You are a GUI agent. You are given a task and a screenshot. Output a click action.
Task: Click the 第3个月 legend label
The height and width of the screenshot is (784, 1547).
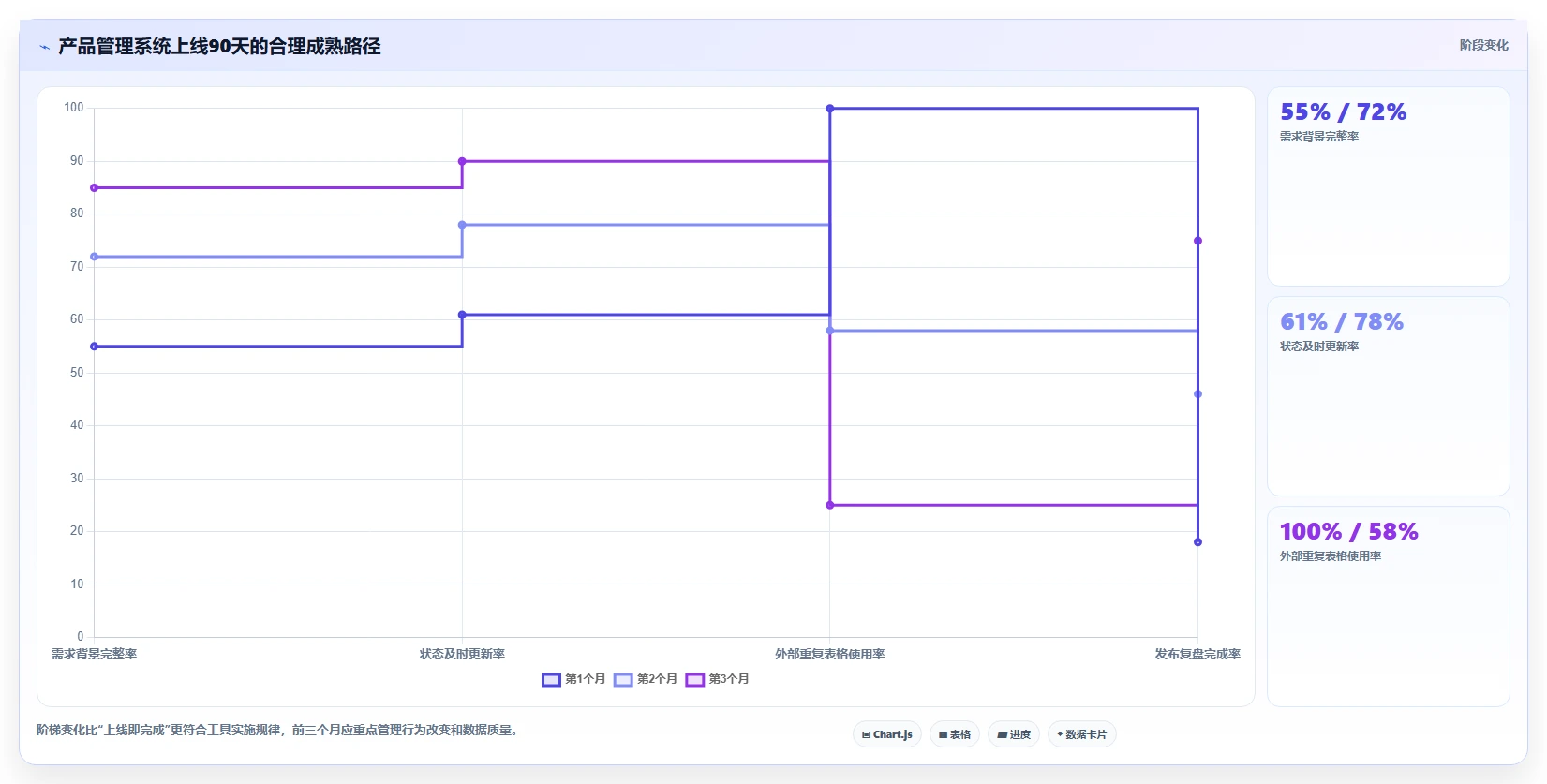pyautogui.click(x=729, y=679)
